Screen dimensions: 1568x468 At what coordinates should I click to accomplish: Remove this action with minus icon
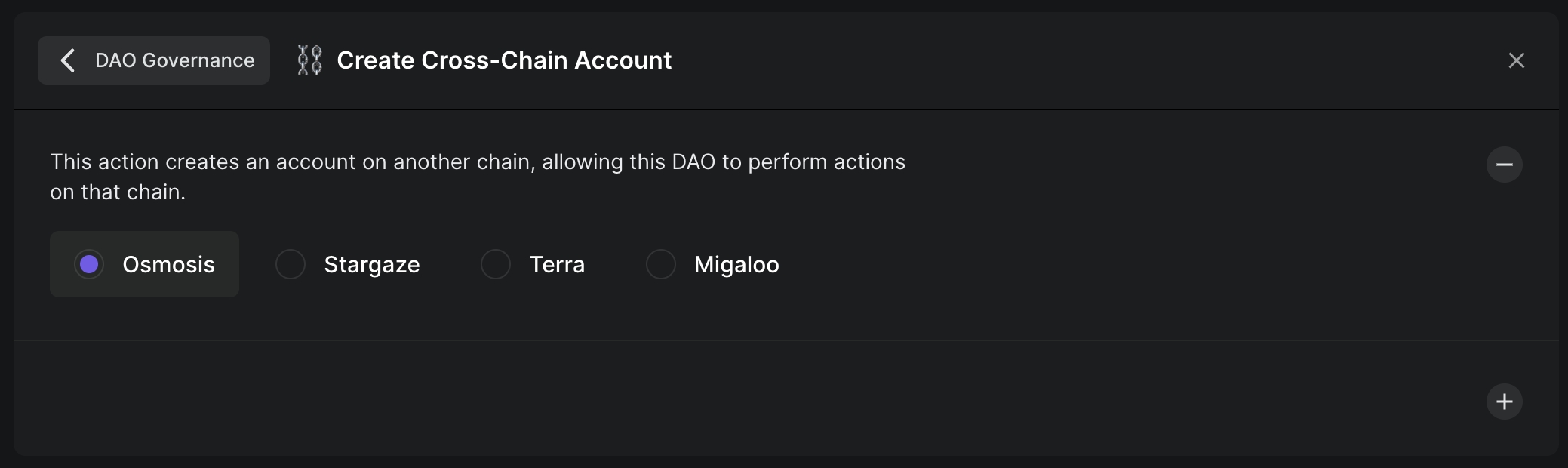pyautogui.click(x=1504, y=165)
